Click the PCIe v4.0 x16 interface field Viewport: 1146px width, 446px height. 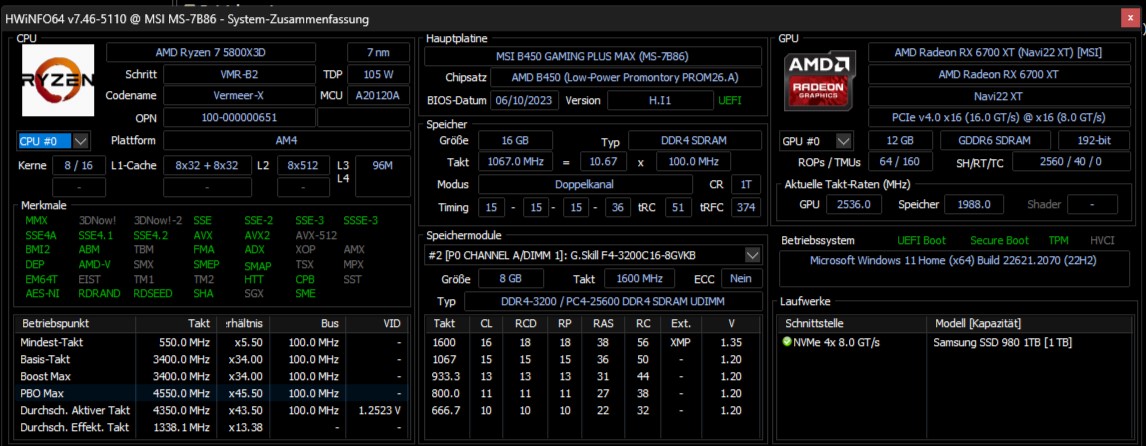coord(998,117)
